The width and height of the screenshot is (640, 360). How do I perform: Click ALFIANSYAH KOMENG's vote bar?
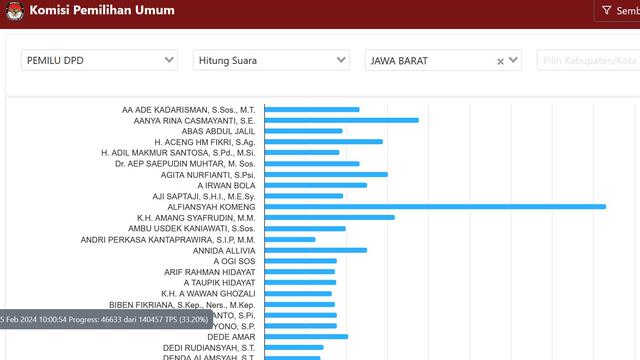pos(435,207)
